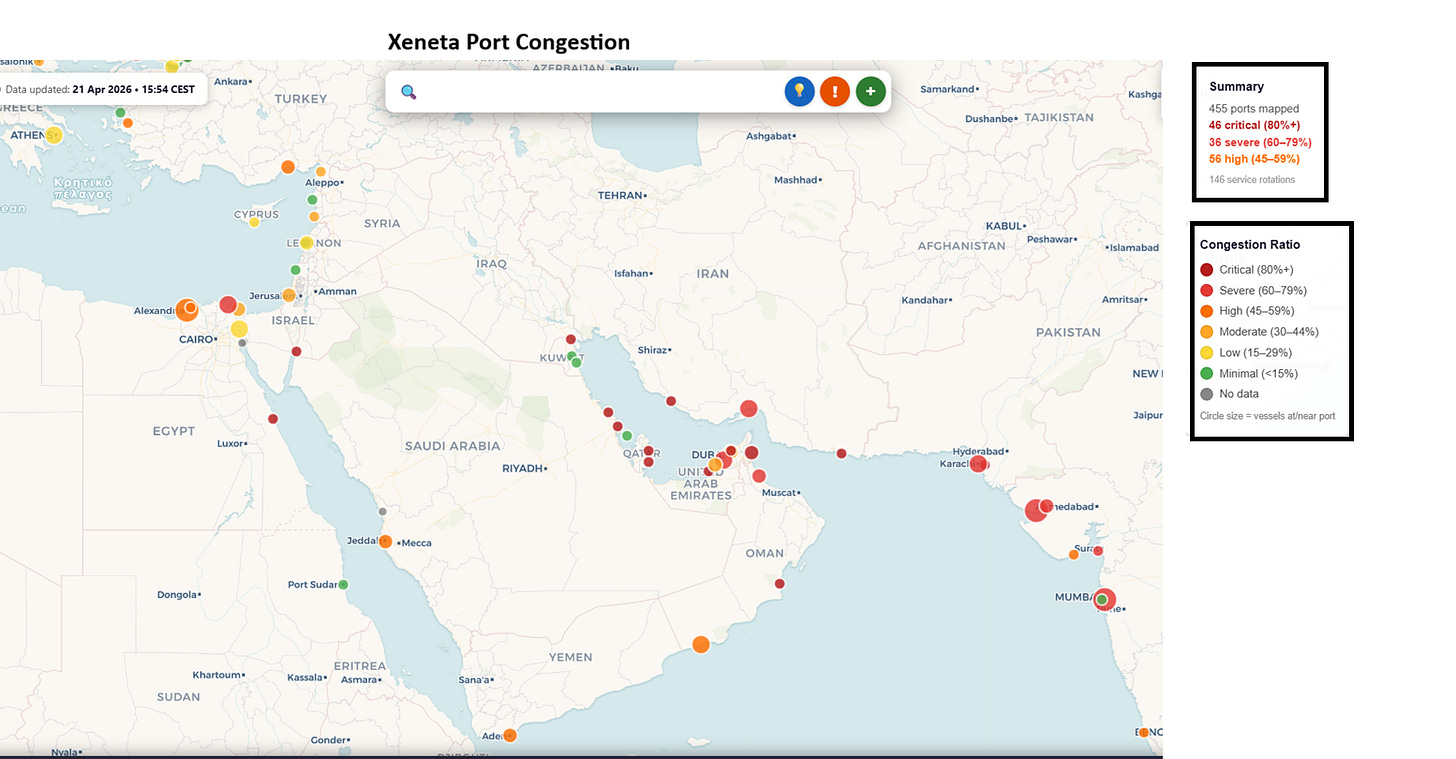Click the "Circle size = vessels at/near port" note
This screenshot has height=759, width=1456.
pos(1267,416)
